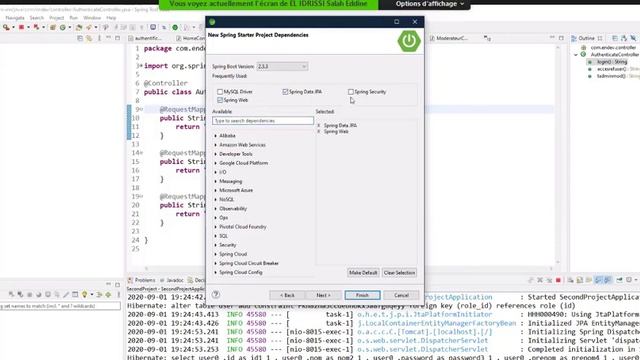Minimize the Eclipse editor area
Screen dimensions: 640x360
coord(552,38)
